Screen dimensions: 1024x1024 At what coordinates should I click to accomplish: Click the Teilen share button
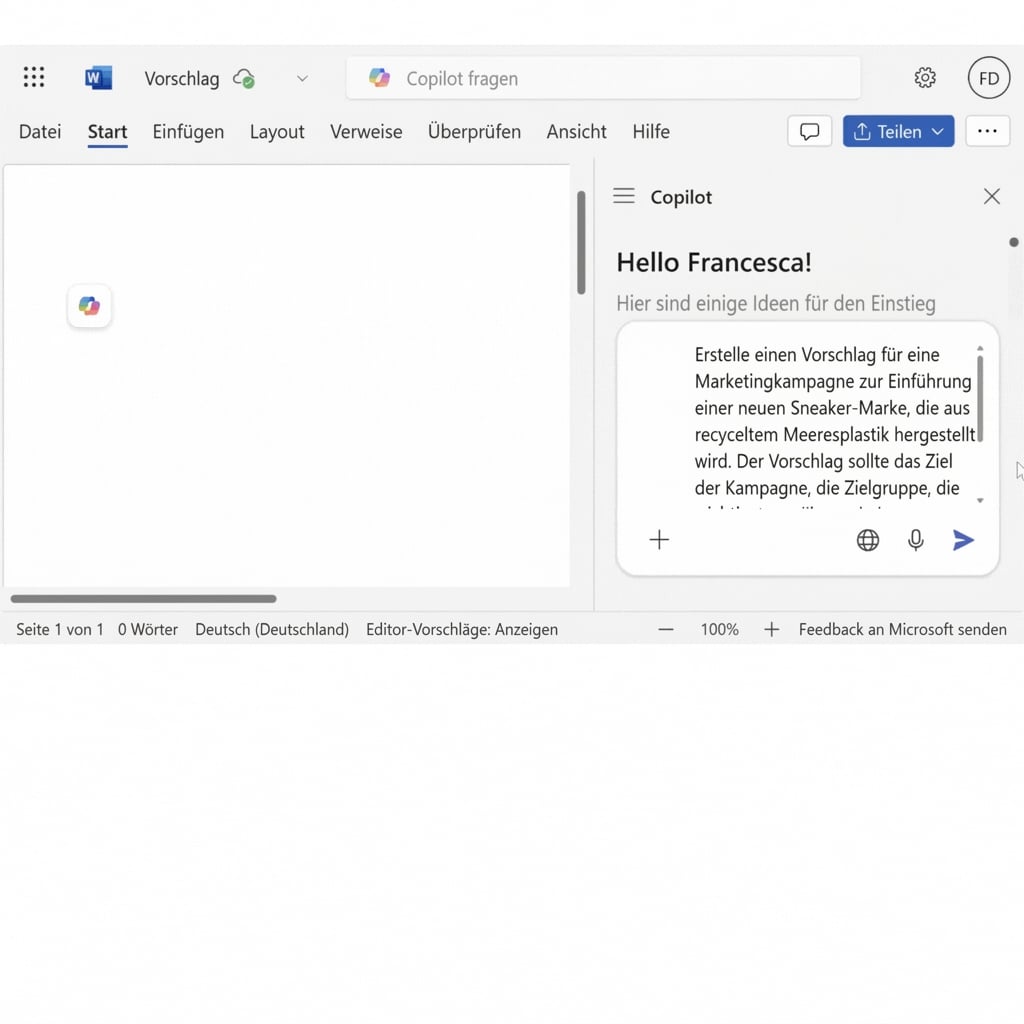coord(899,131)
